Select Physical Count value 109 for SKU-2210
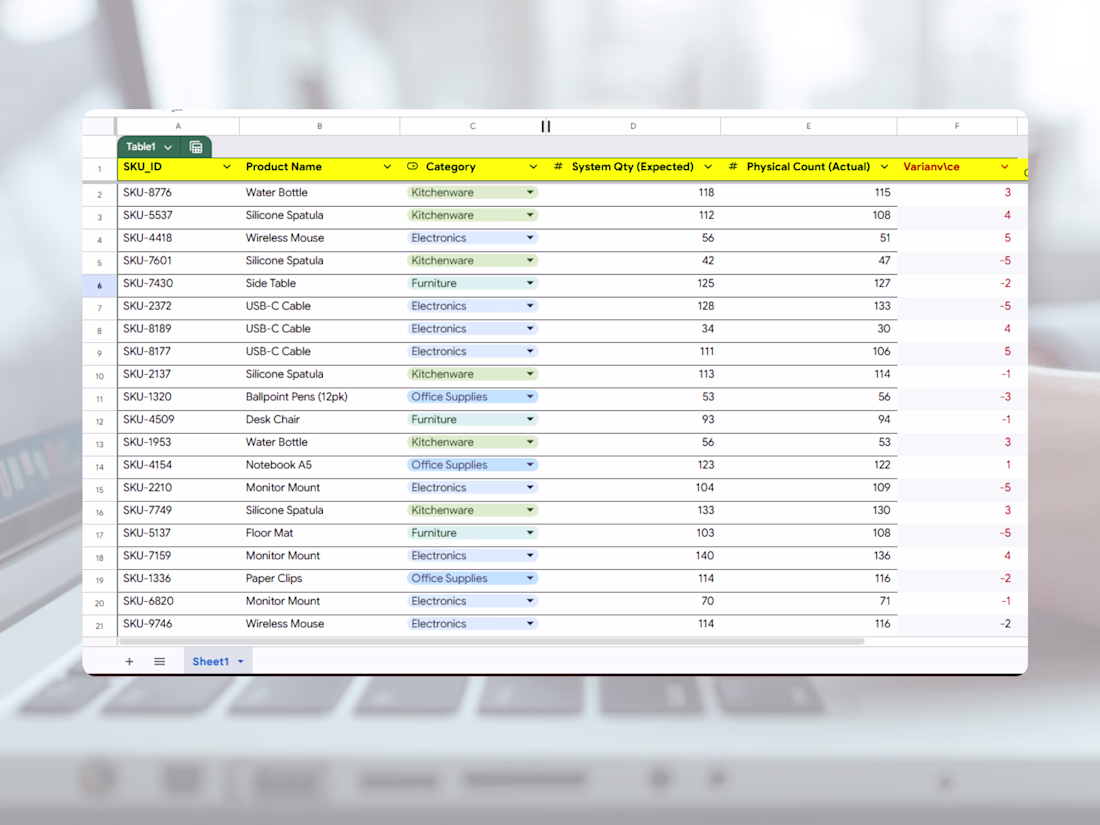Image resolution: width=1100 pixels, height=825 pixels. [809, 488]
